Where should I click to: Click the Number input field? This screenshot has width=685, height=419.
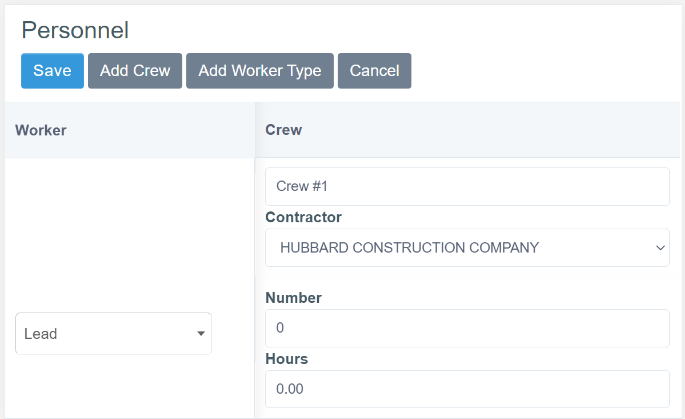coord(467,328)
